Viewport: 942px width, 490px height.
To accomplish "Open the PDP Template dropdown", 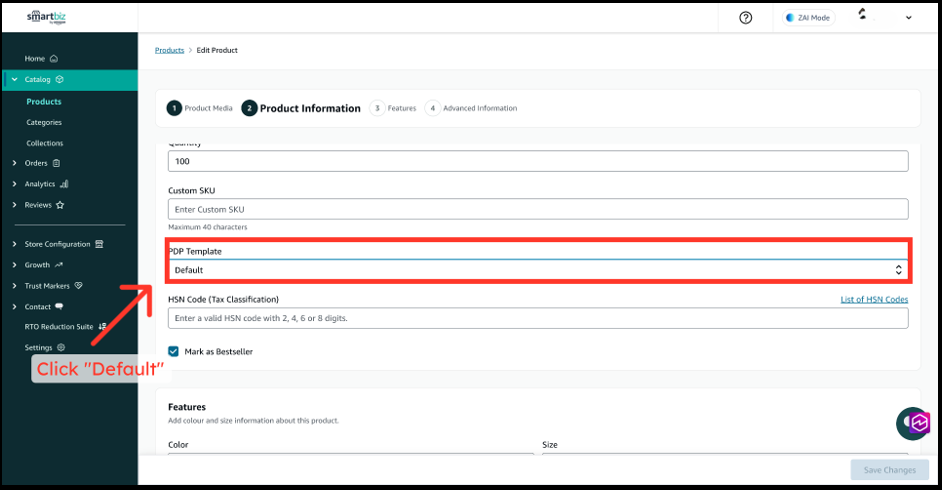I will tap(538, 270).
